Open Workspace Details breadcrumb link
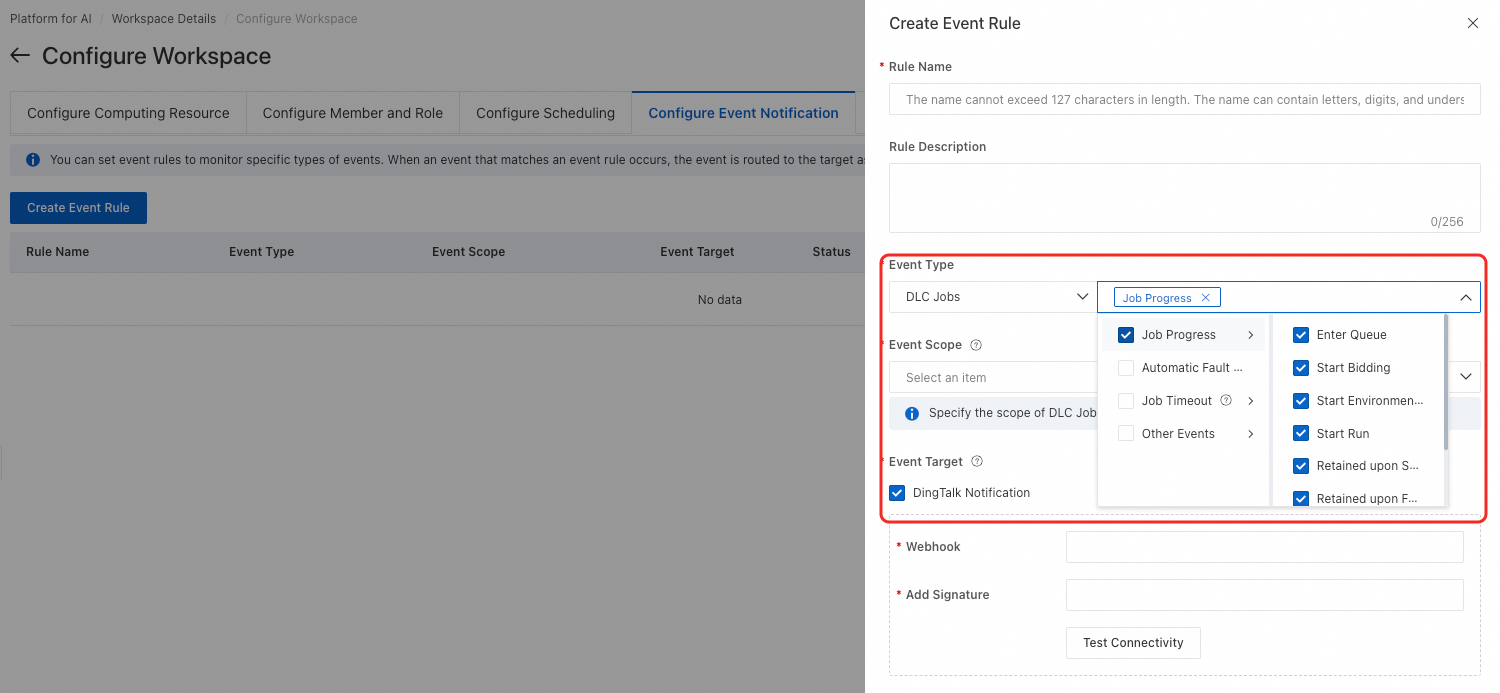 (163, 19)
